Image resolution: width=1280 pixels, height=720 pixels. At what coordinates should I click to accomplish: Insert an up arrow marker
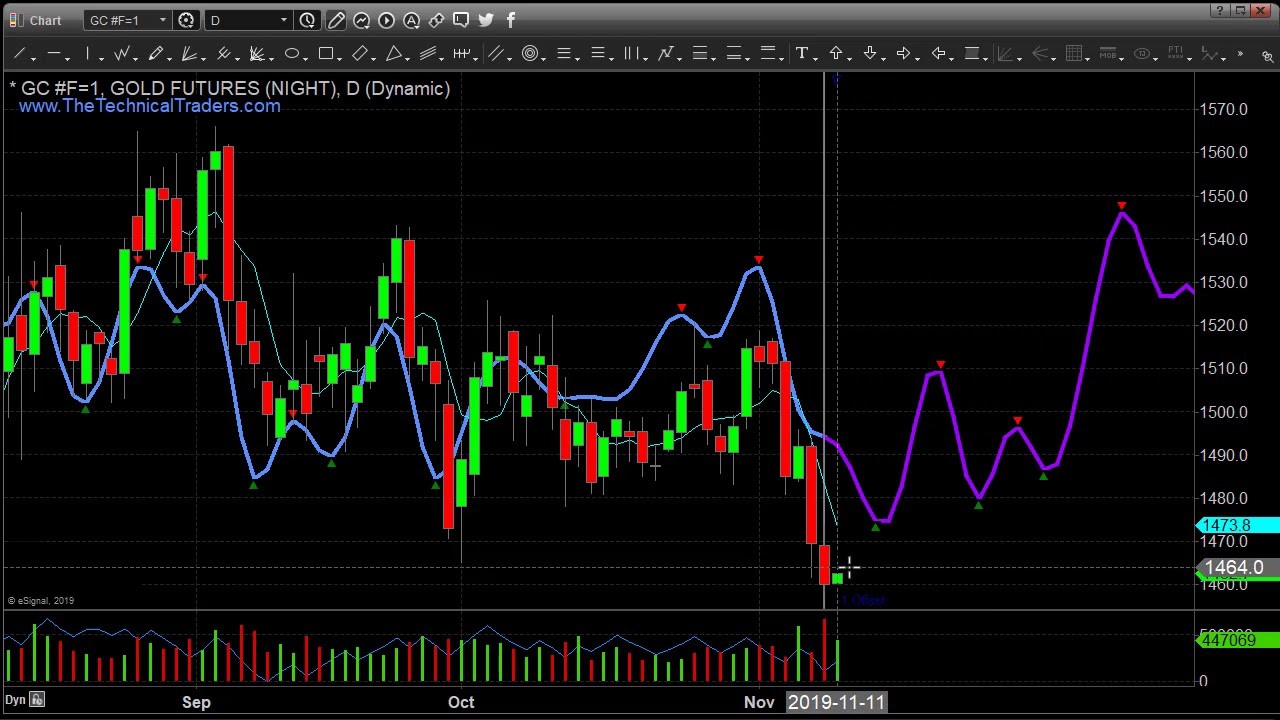(835, 54)
